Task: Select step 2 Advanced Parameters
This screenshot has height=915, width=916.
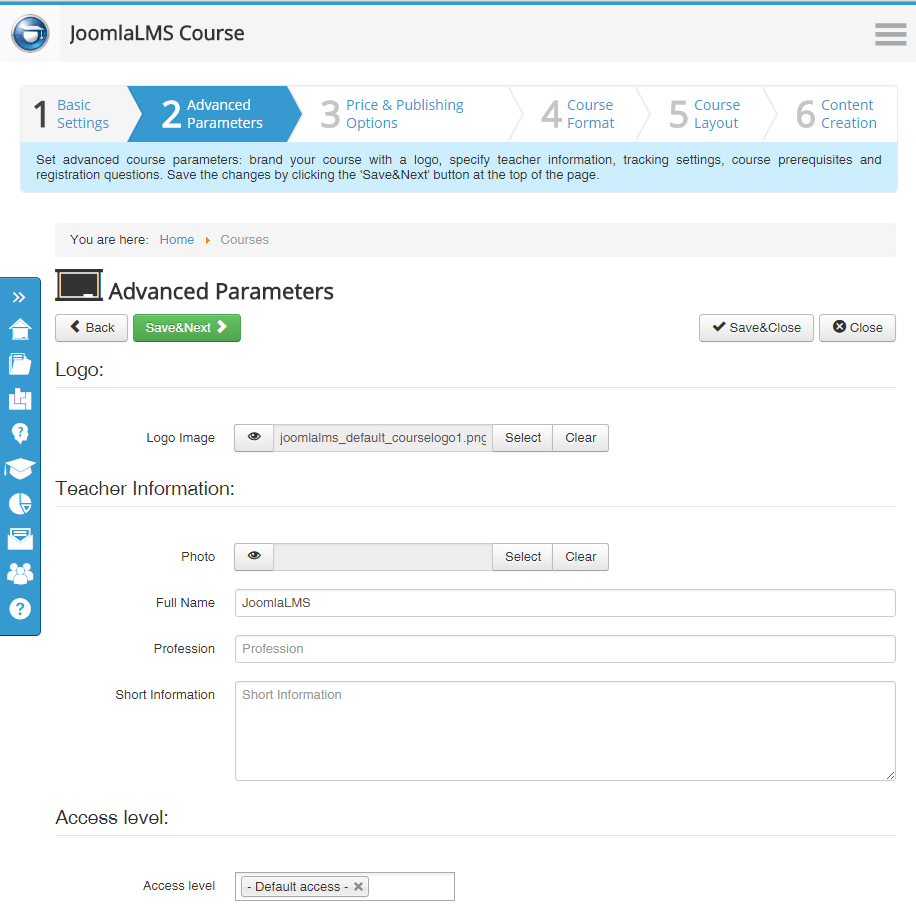Action: point(214,114)
